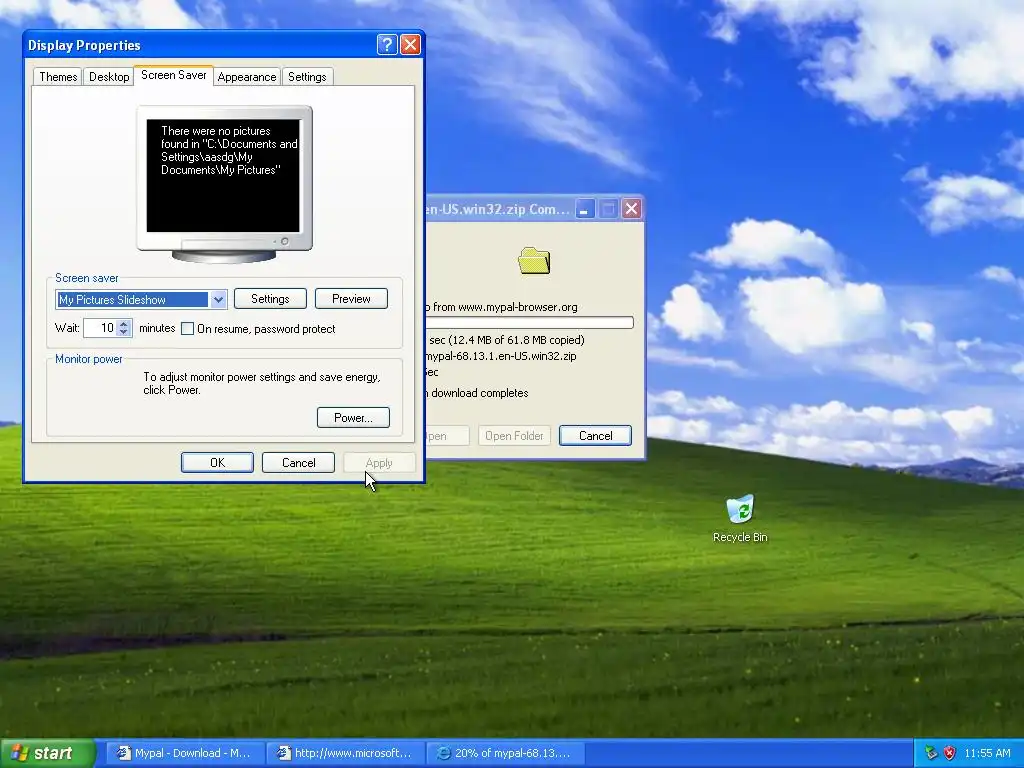Viewport: 1024px width, 768px height.
Task: Click the download progress bar
Action: (530, 323)
